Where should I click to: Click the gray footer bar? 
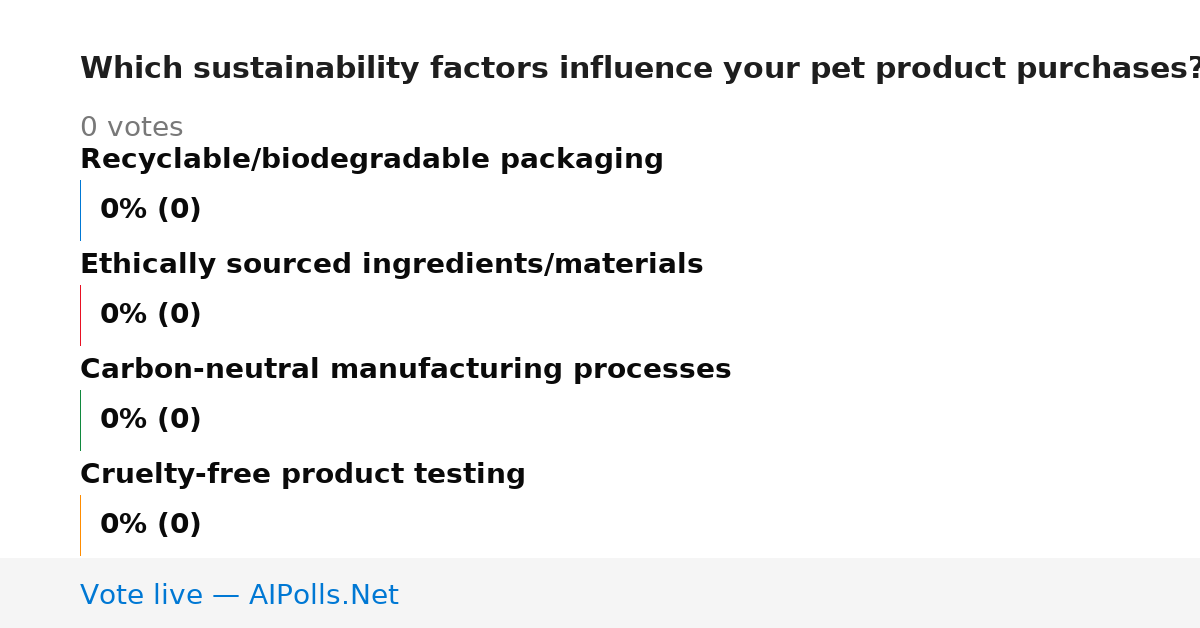pyautogui.click(x=600, y=593)
